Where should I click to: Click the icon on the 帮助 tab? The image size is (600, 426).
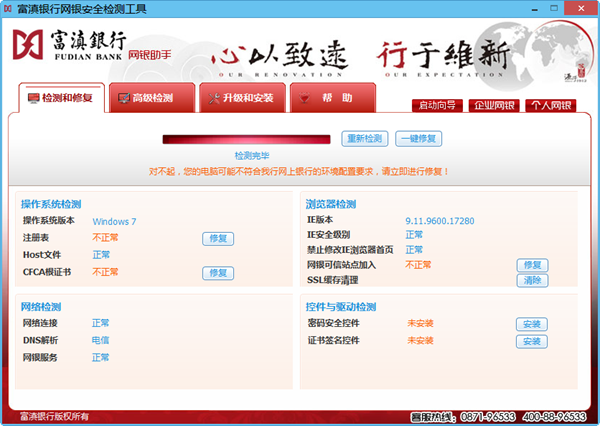pyautogui.click(x=305, y=98)
